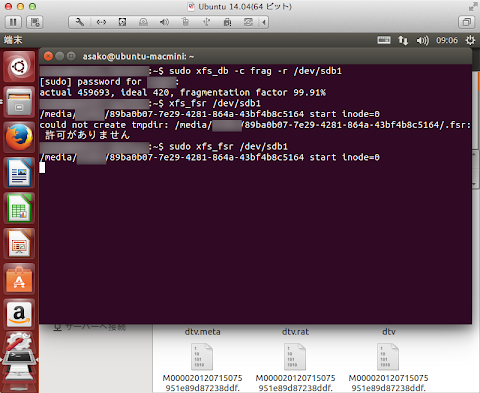Launch Firefox from the Ubuntu launcher
Viewport: 480px width, 393px height.
coord(19,137)
